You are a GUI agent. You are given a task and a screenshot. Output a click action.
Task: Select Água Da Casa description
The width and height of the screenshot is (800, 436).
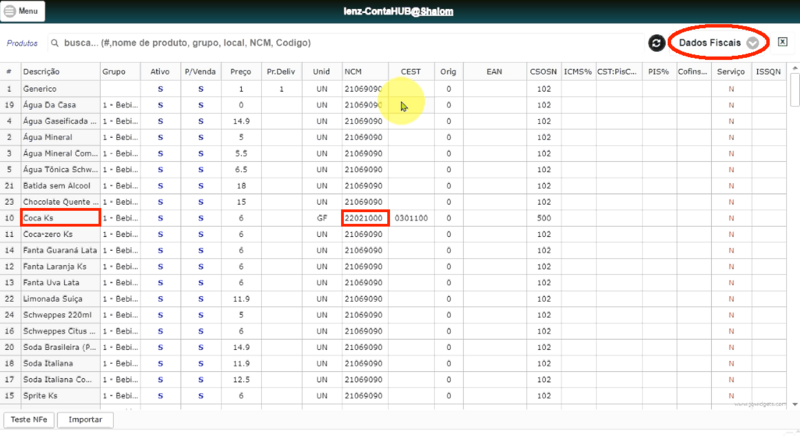(60, 105)
